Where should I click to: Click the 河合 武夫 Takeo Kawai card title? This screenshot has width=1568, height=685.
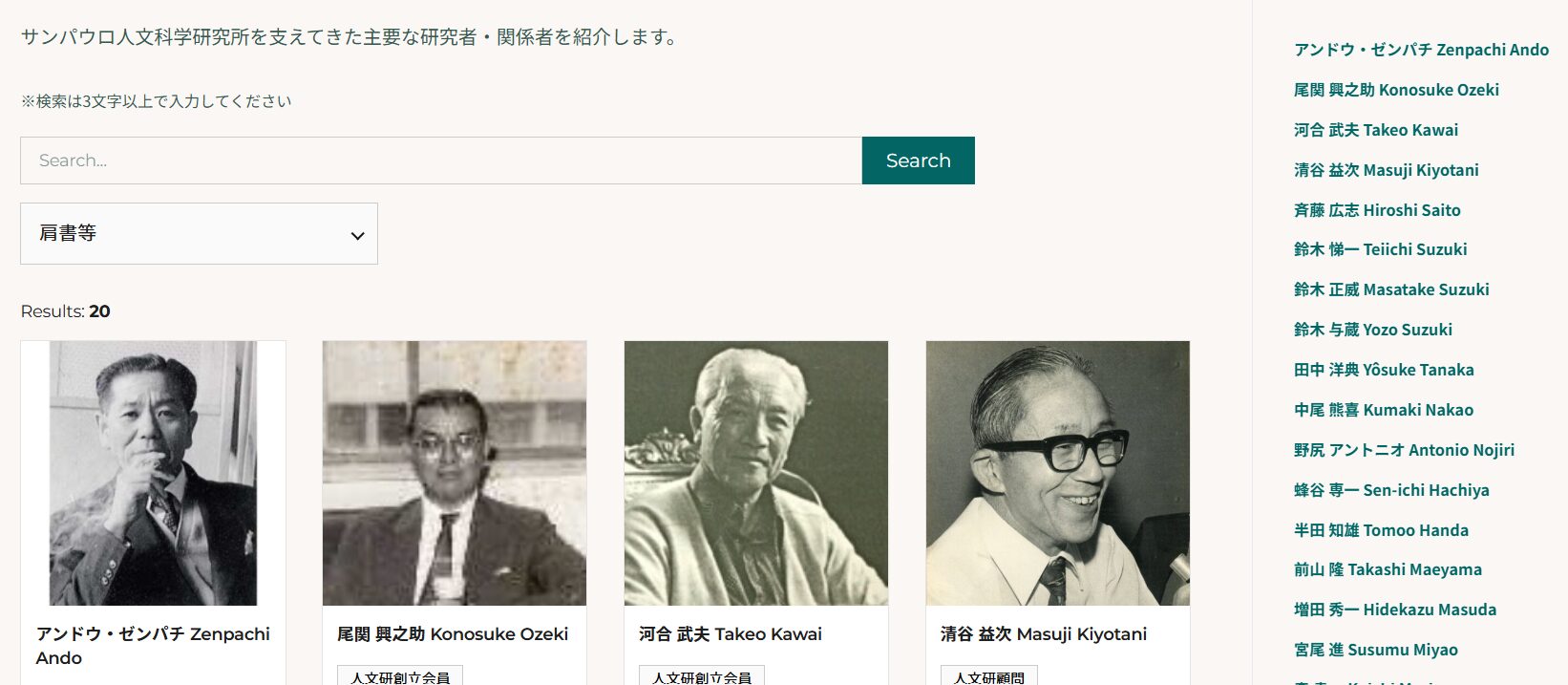coord(731,634)
